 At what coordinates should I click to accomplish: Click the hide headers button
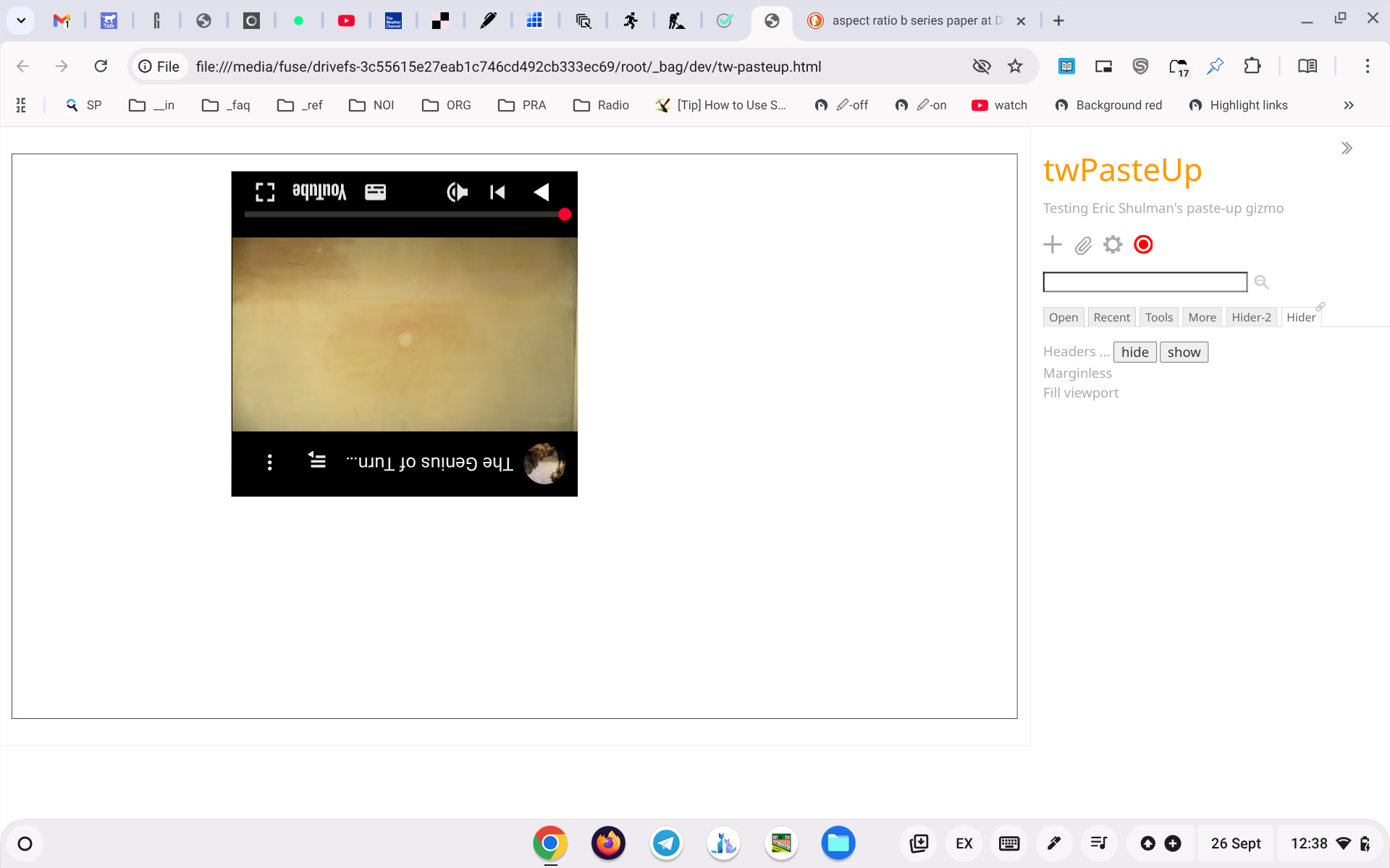(x=1134, y=352)
